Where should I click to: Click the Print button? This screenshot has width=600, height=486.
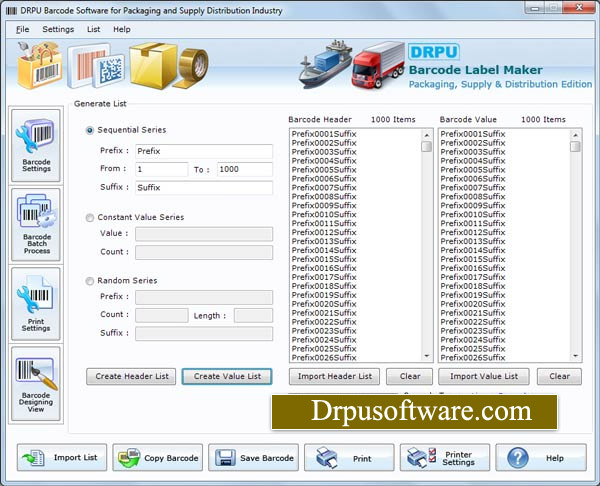coord(349,457)
